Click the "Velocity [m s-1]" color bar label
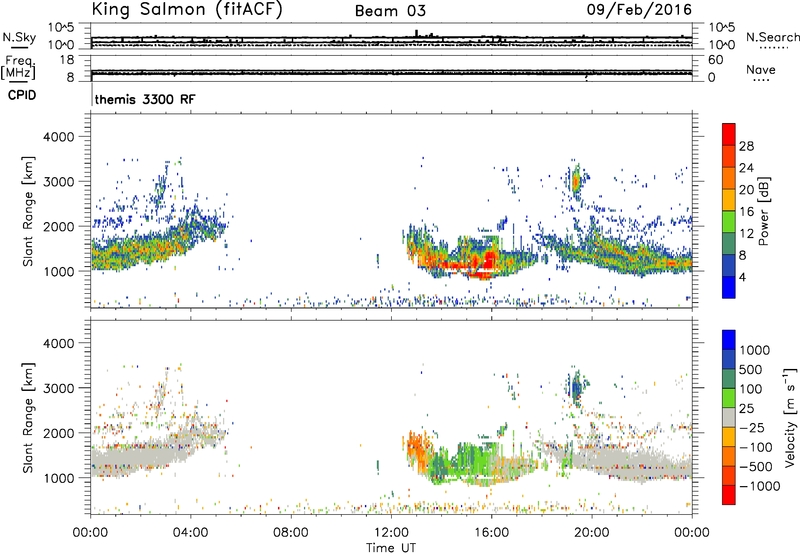The height and width of the screenshot is (554, 800). 790,417
